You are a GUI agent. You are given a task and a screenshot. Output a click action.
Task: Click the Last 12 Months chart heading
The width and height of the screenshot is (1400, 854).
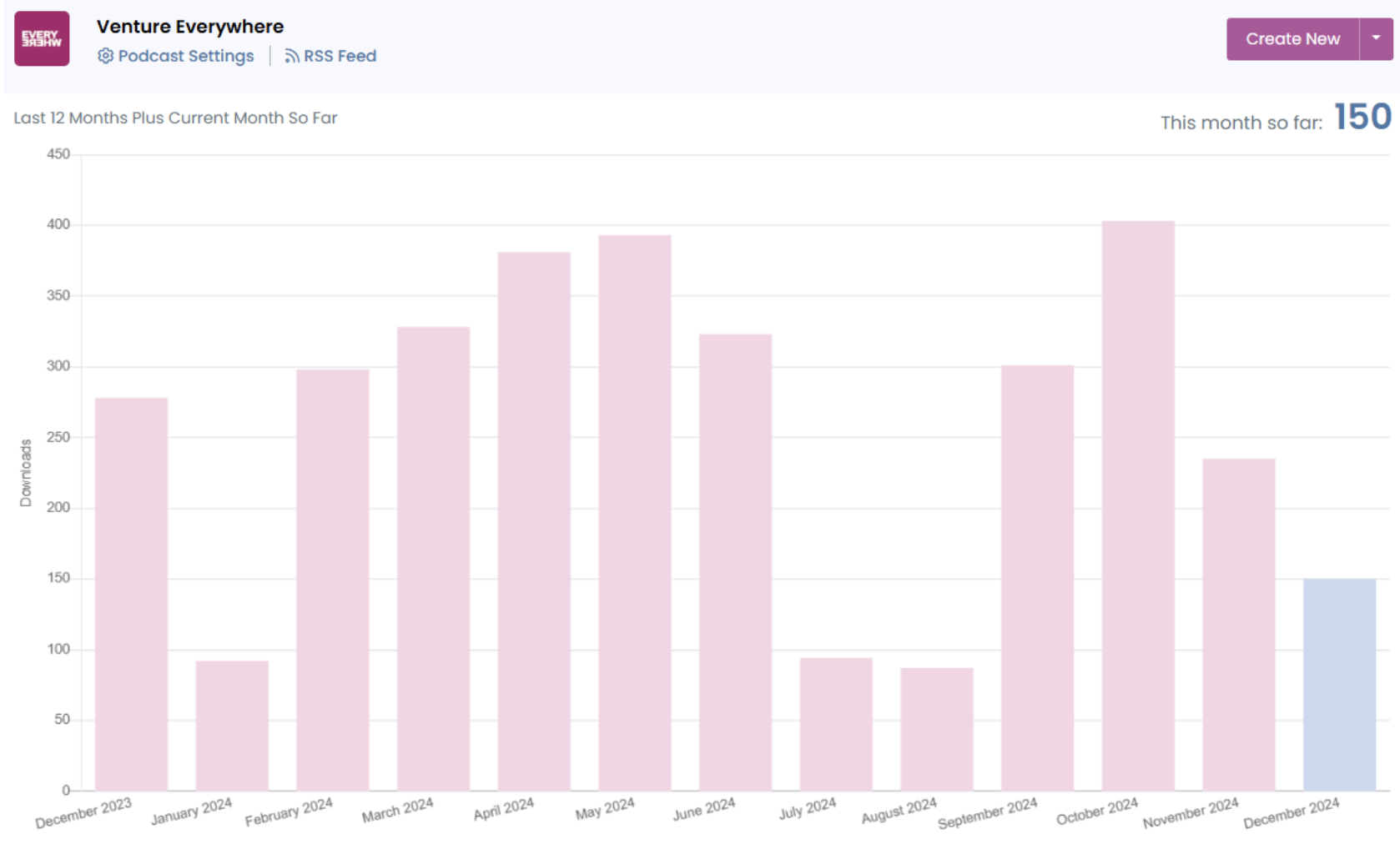(175, 118)
